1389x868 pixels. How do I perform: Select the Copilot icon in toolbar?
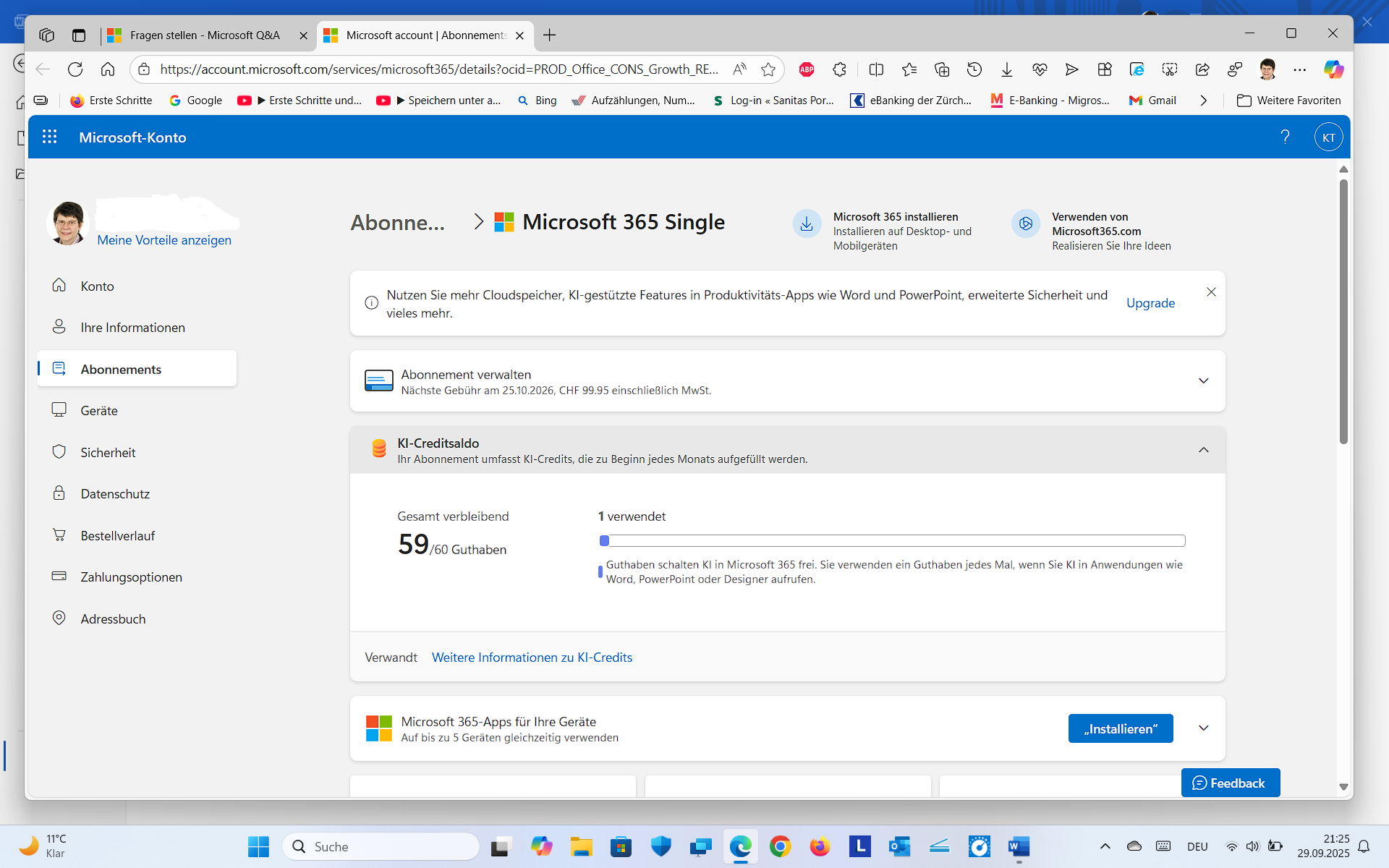coord(1334,69)
